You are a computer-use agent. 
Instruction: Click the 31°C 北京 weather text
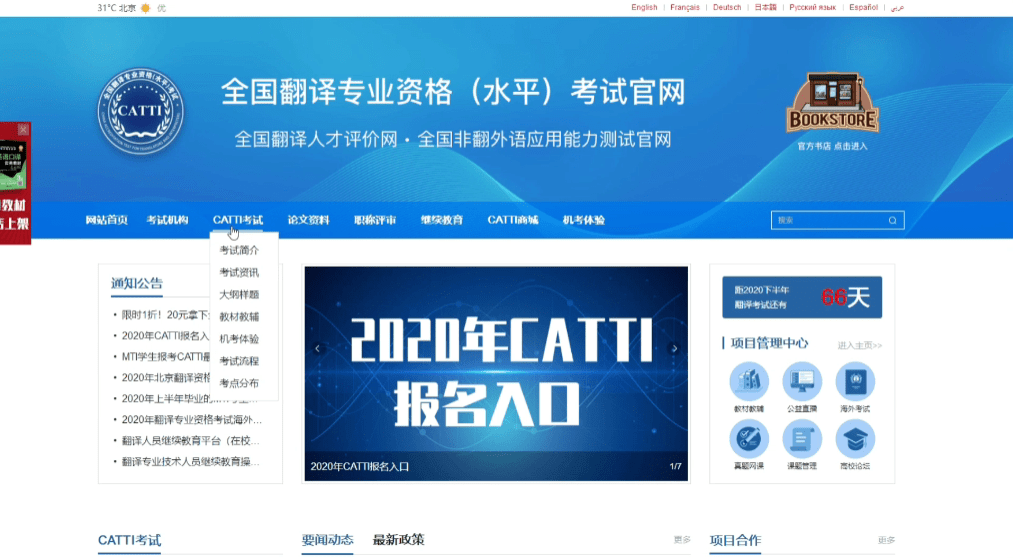point(117,8)
